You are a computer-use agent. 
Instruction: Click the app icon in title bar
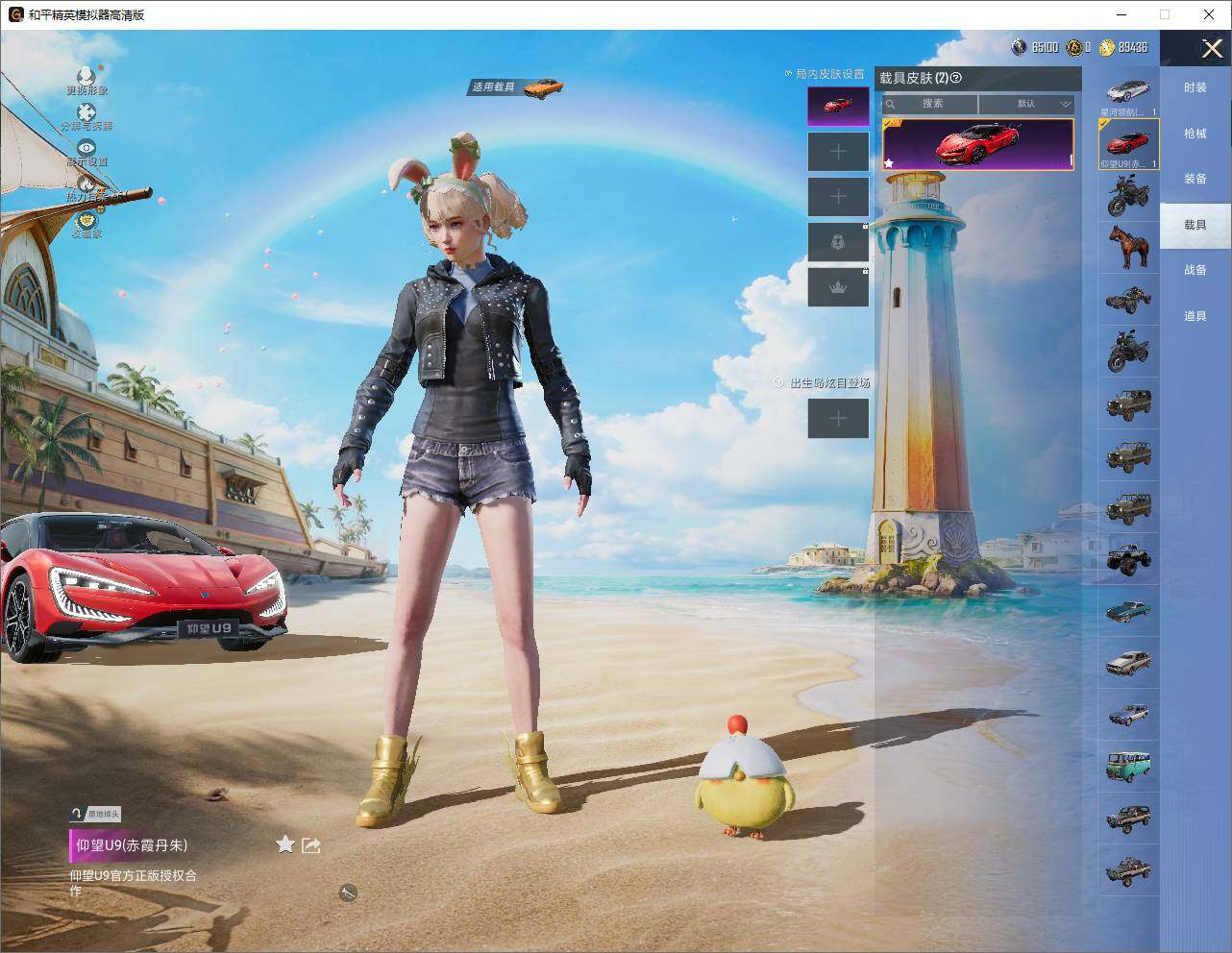pyautogui.click(x=15, y=14)
